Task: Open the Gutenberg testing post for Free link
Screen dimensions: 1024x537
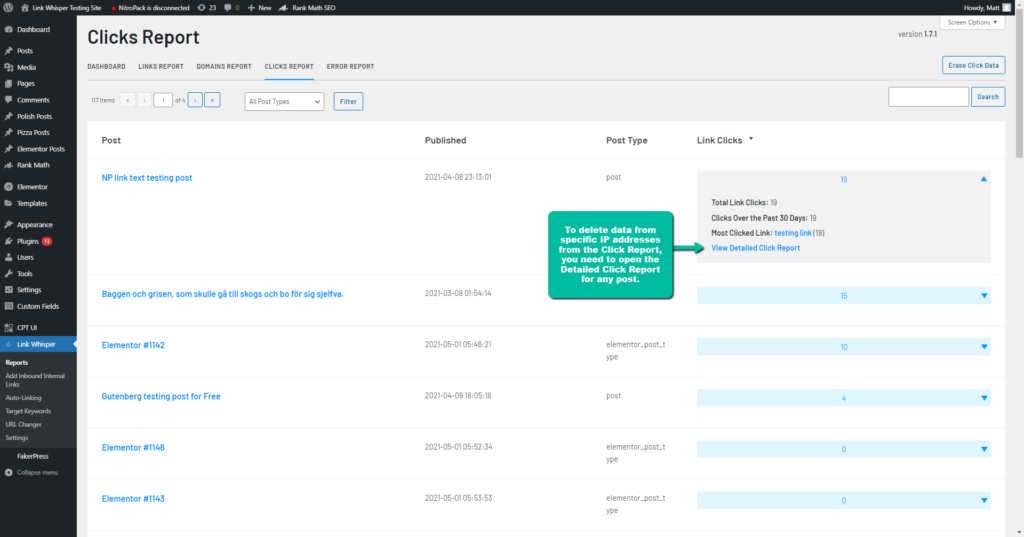Action: tap(161, 397)
